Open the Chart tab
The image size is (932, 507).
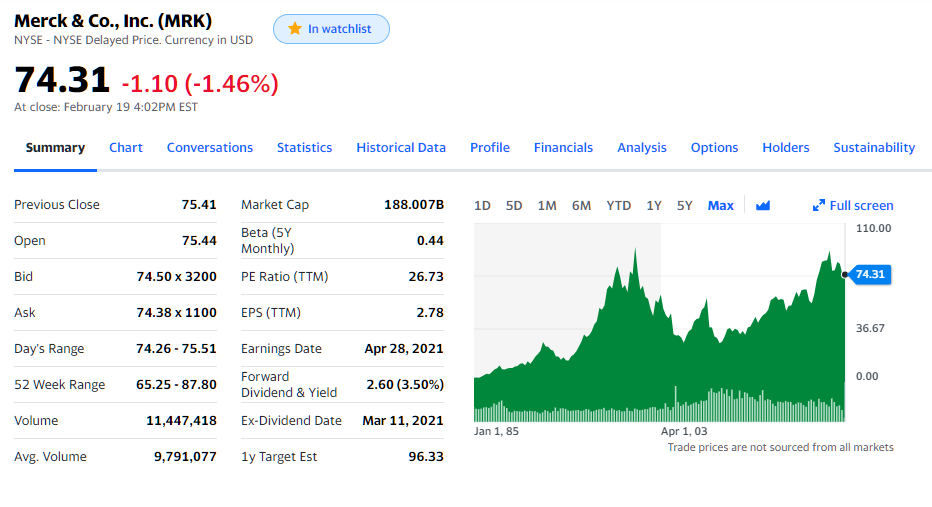(x=126, y=147)
